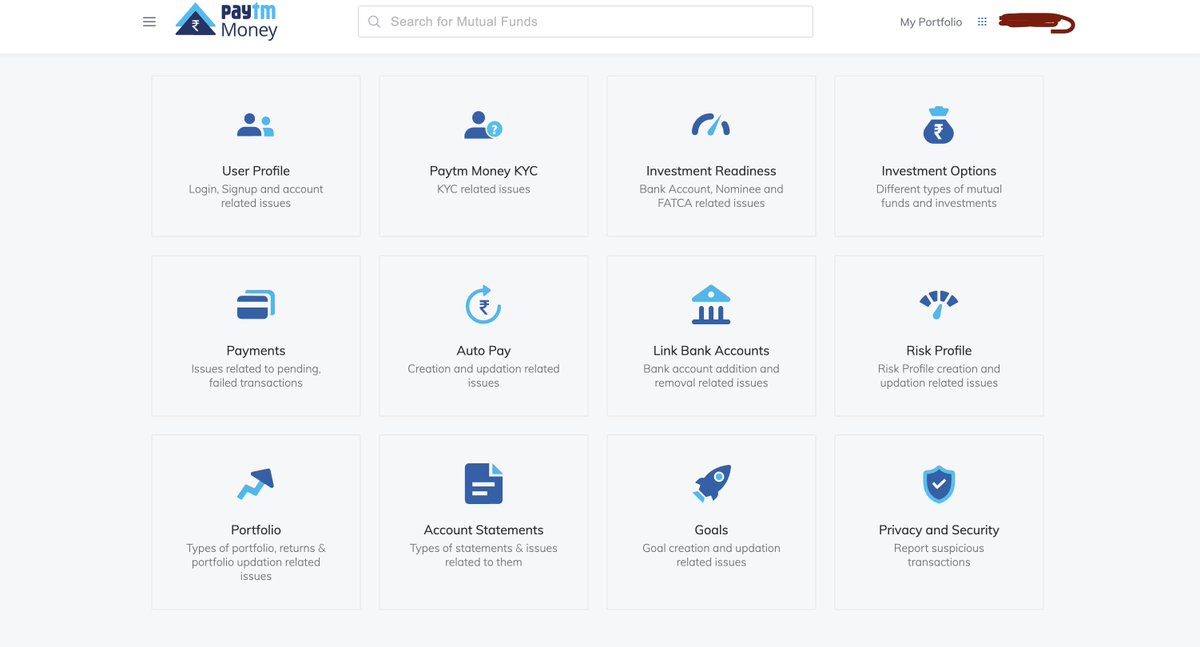
Task: Select the Link Bank Accounts title
Action: [x=711, y=351]
